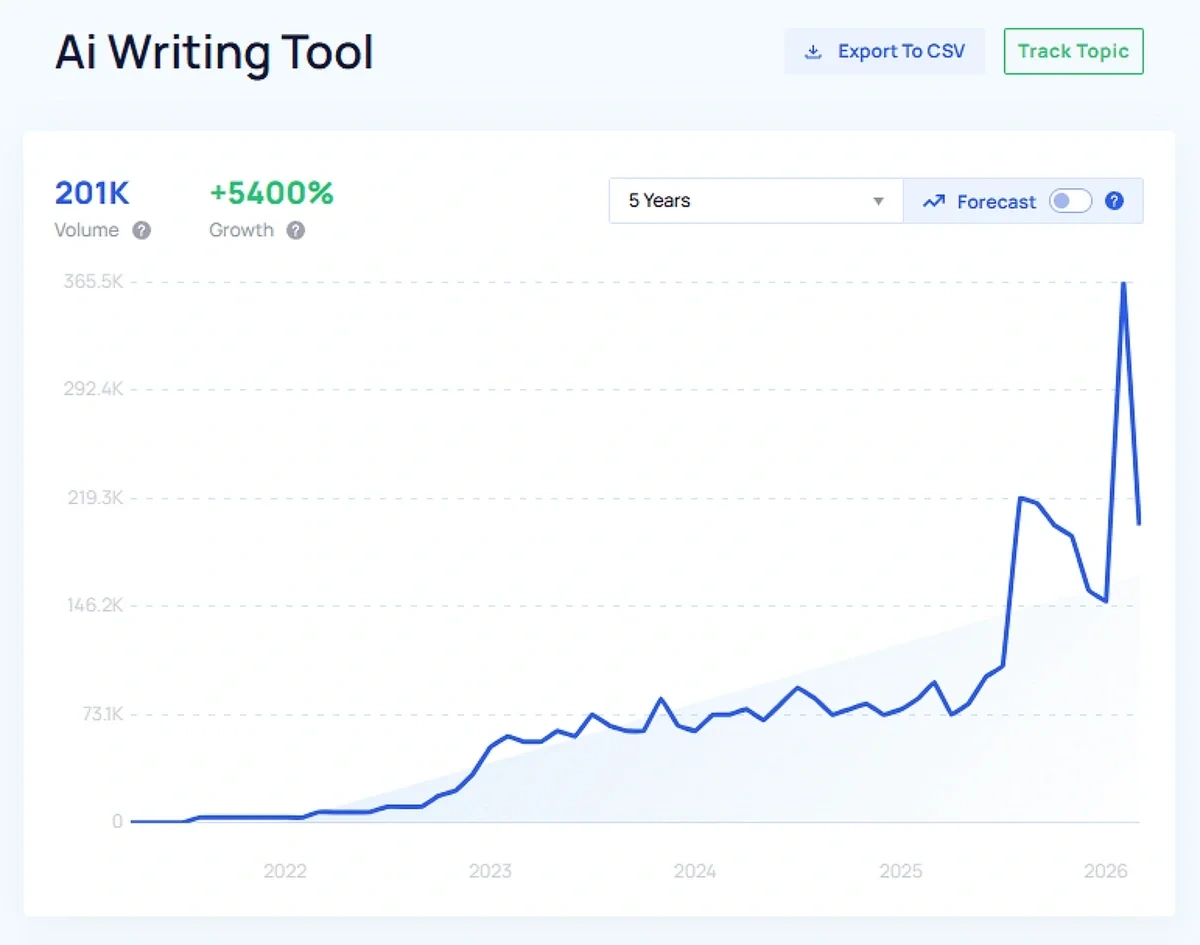Click the 2023 label on the x-axis
Screen dimensions: 1200x945
pyautogui.click(x=490, y=871)
